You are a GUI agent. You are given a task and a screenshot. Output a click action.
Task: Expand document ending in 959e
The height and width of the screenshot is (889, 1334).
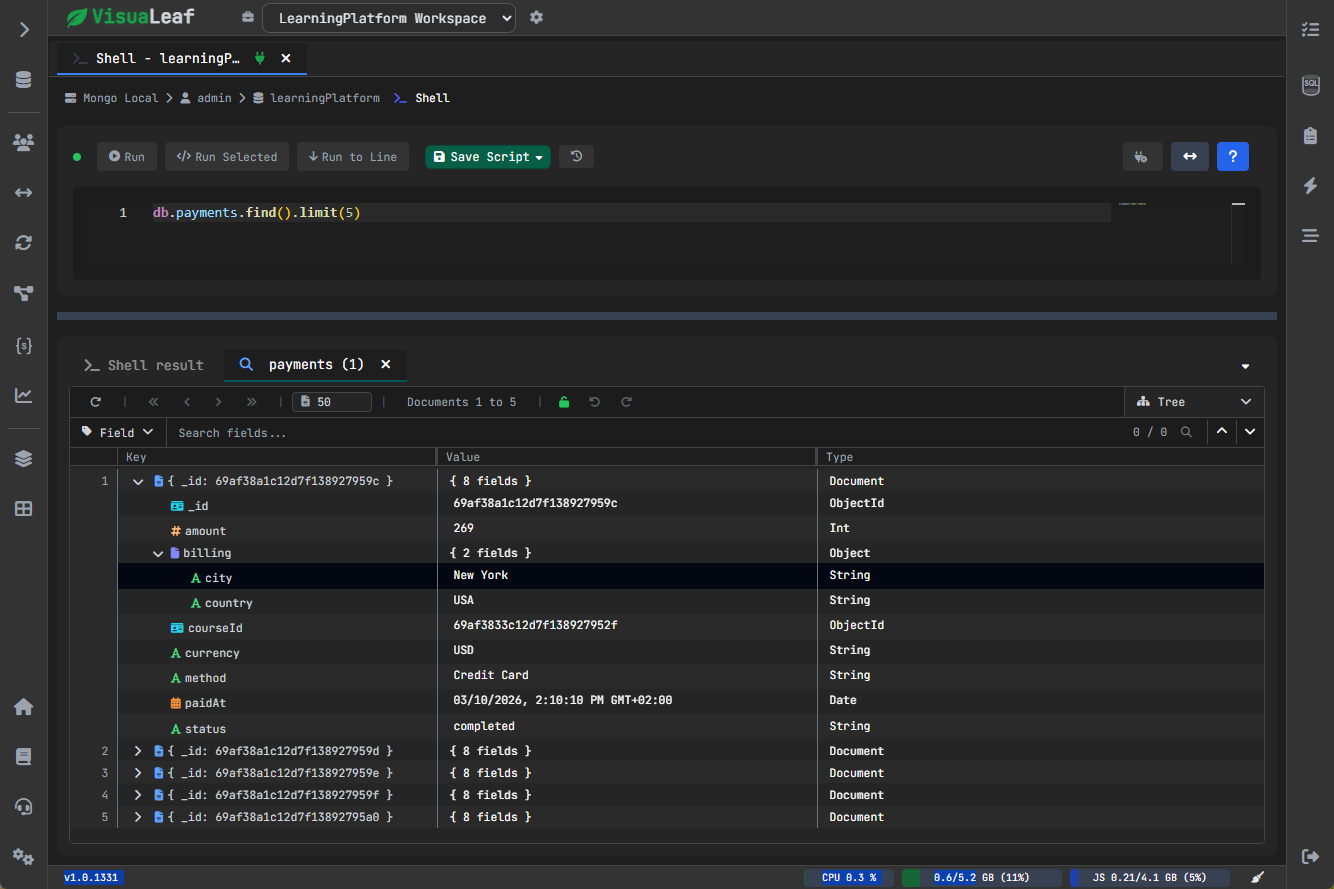click(x=139, y=773)
